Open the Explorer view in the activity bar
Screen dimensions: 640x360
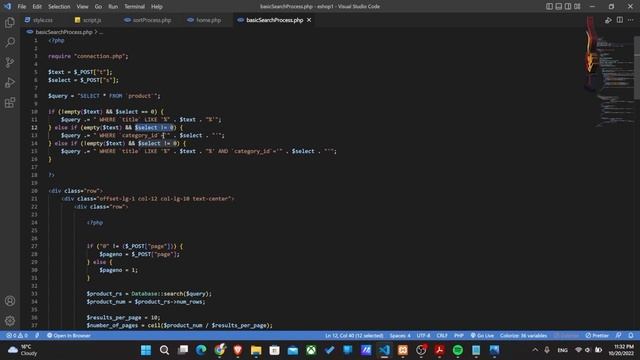(x=10, y=22)
